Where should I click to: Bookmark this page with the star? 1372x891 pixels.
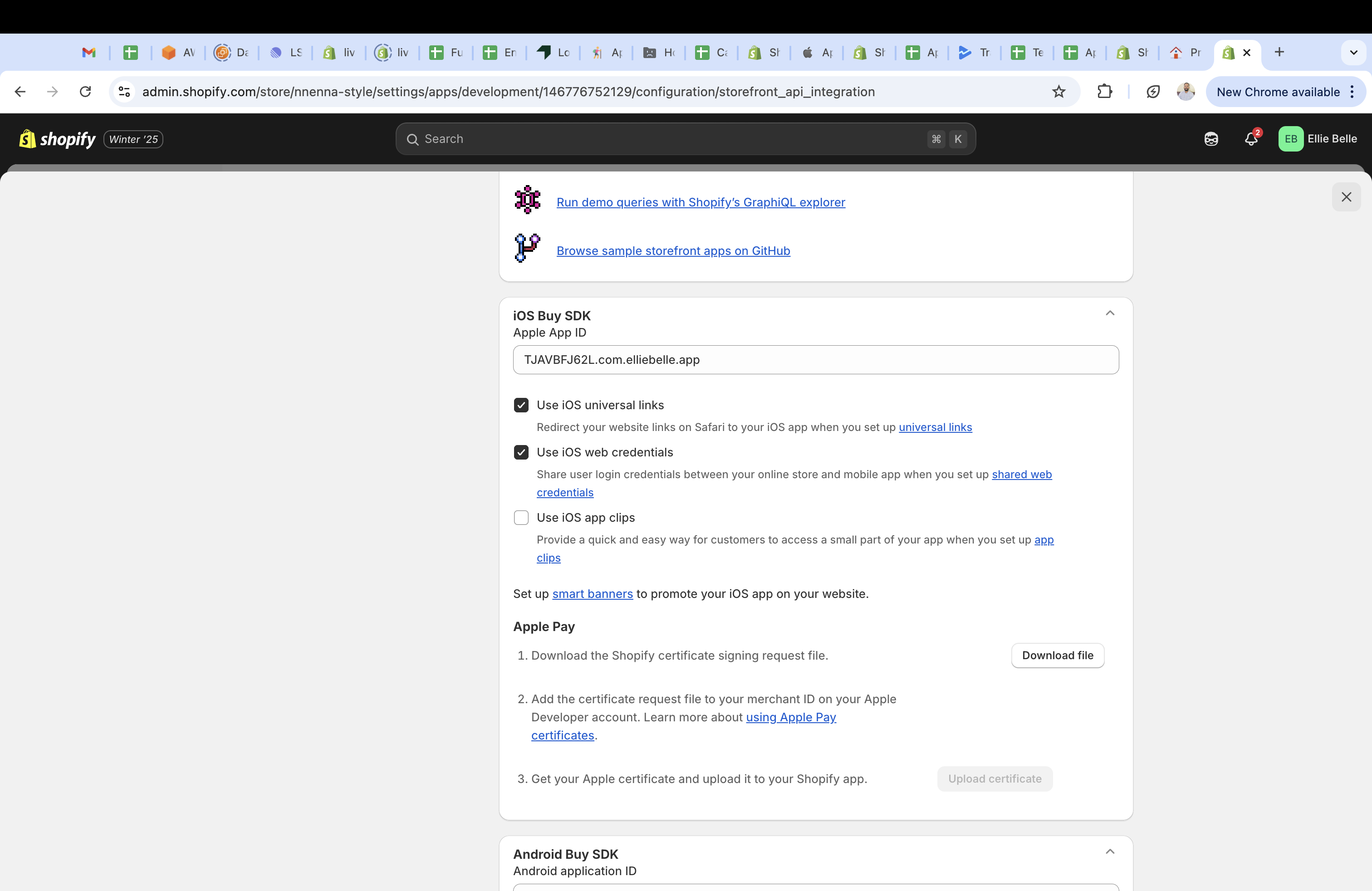point(1059,92)
